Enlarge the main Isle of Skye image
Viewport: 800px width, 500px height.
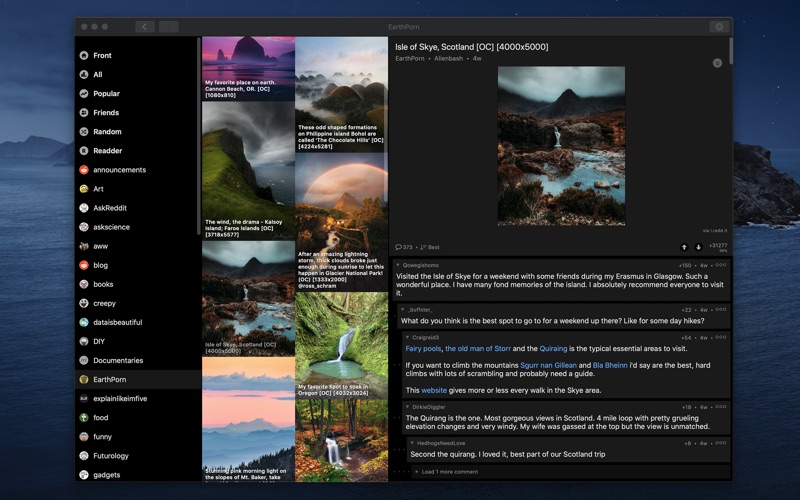561,146
